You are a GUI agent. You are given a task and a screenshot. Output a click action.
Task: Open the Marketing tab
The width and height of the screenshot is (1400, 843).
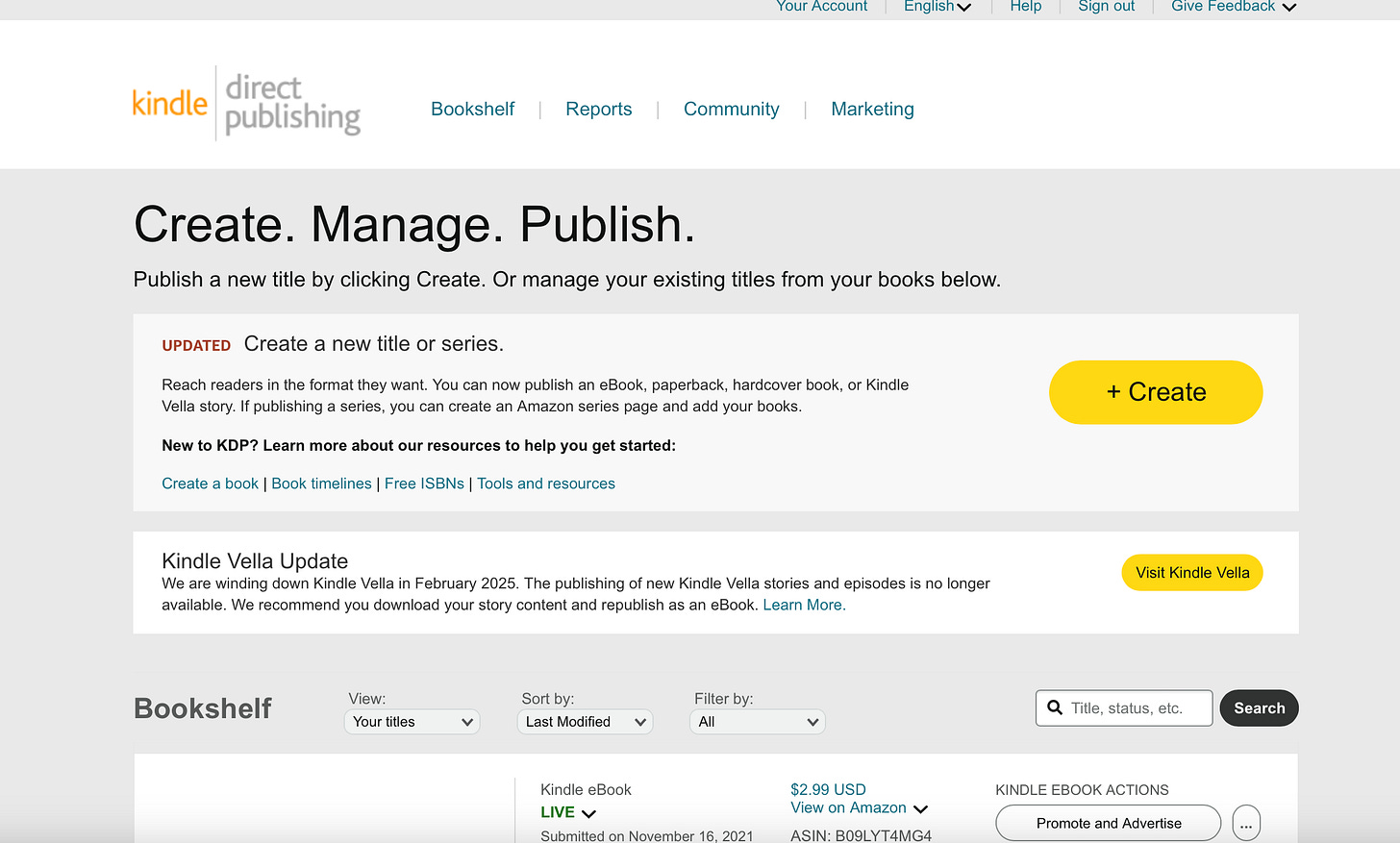[x=872, y=110]
